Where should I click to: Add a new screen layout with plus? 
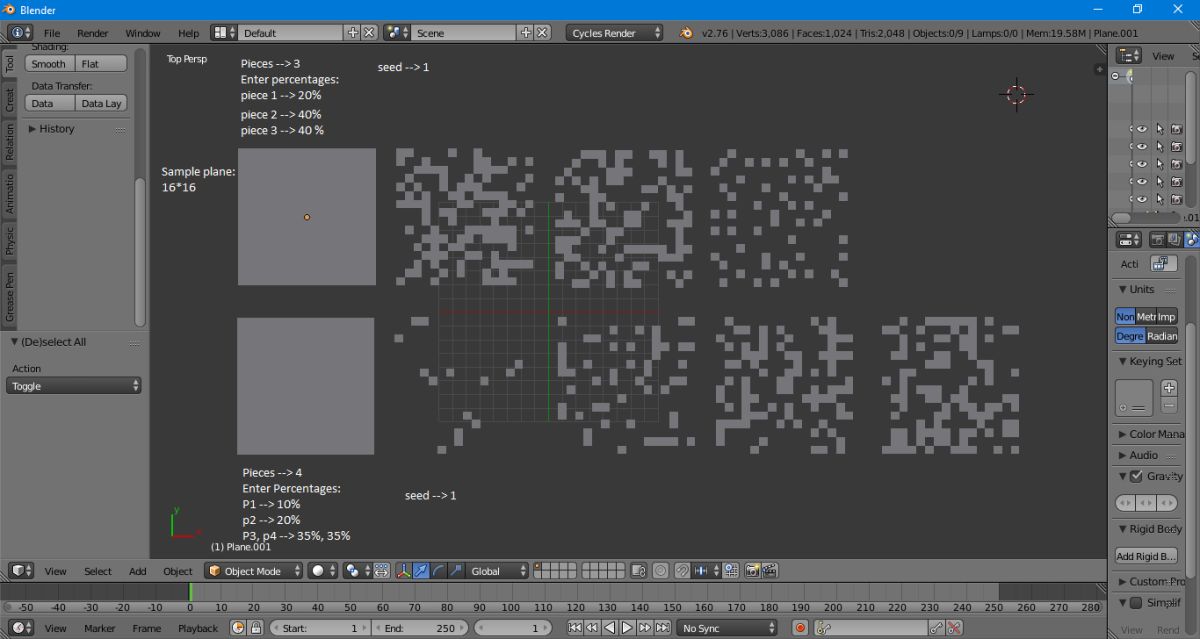click(353, 33)
